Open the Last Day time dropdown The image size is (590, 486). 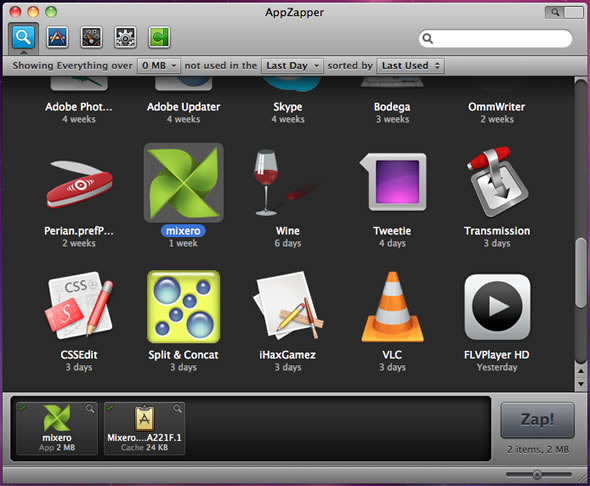tap(292, 65)
